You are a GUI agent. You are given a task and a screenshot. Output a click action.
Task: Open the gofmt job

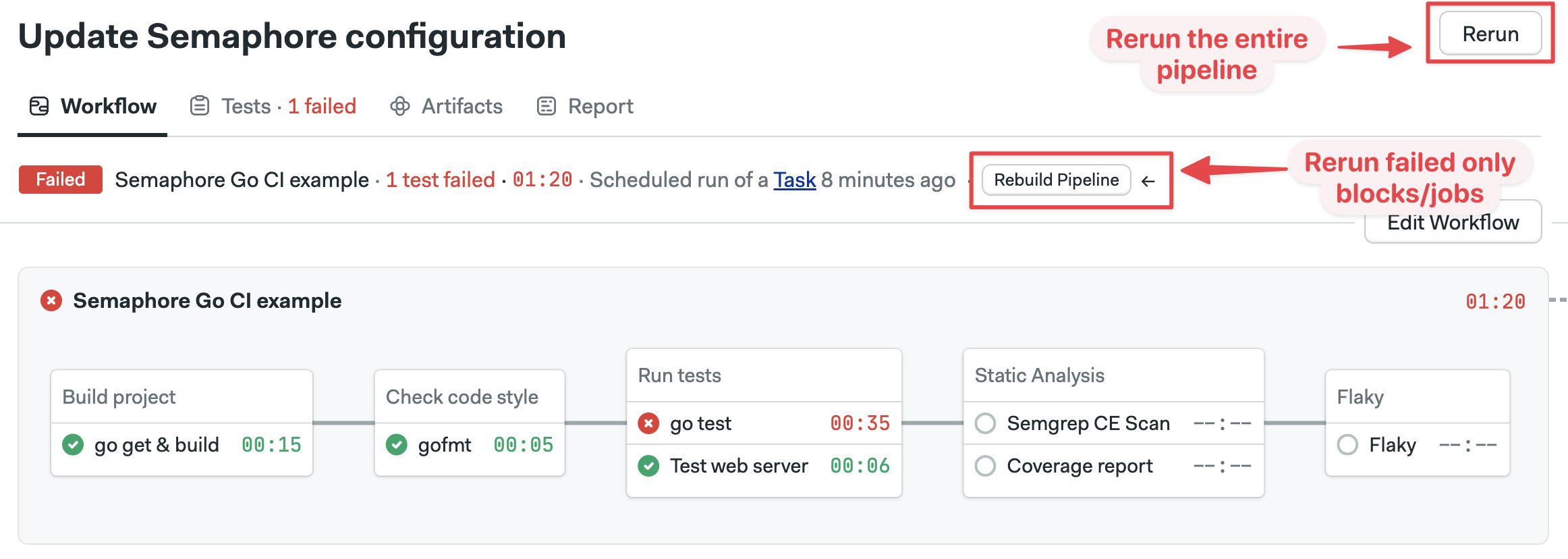tap(470, 445)
